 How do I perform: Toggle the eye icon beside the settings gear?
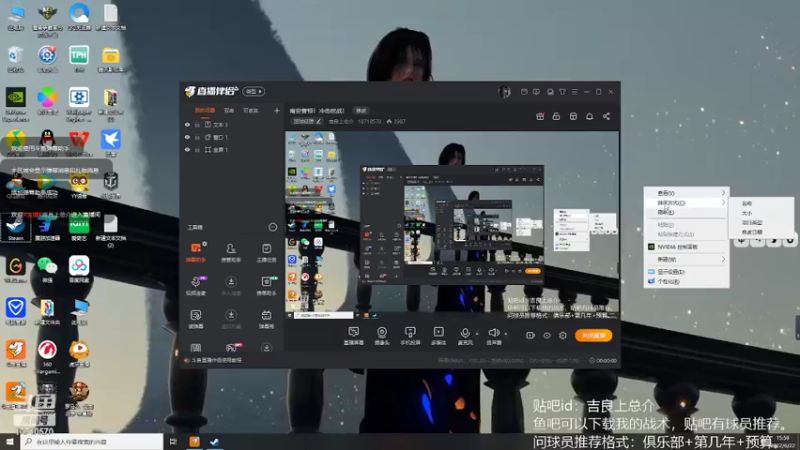(546, 336)
